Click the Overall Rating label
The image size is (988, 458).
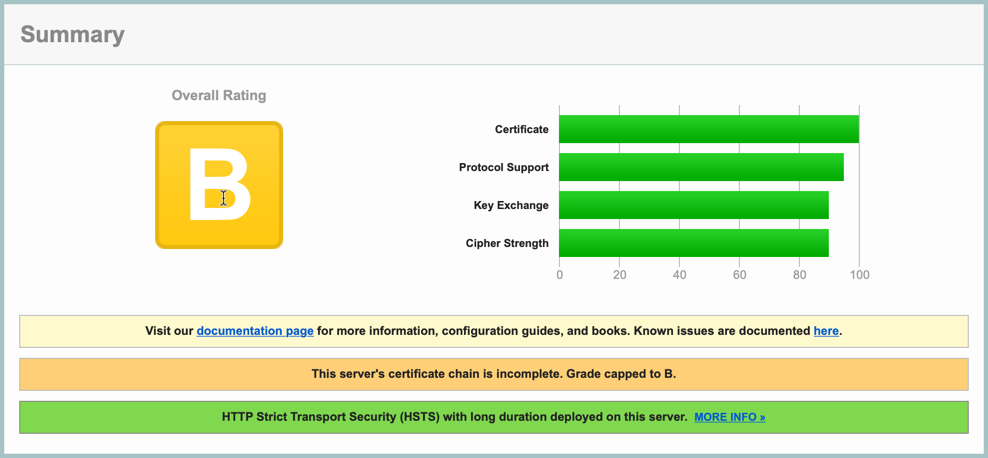tap(219, 96)
